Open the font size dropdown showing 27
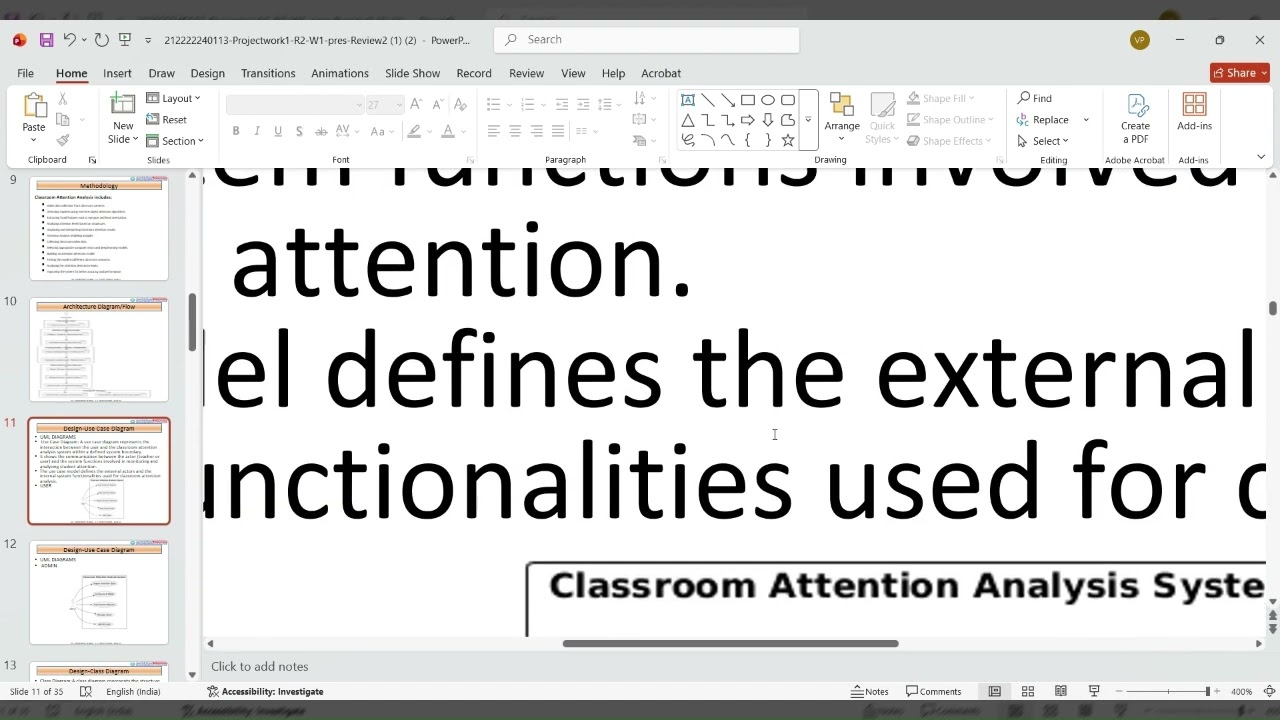The height and width of the screenshot is (720, 1280). (x=385, y=105)
